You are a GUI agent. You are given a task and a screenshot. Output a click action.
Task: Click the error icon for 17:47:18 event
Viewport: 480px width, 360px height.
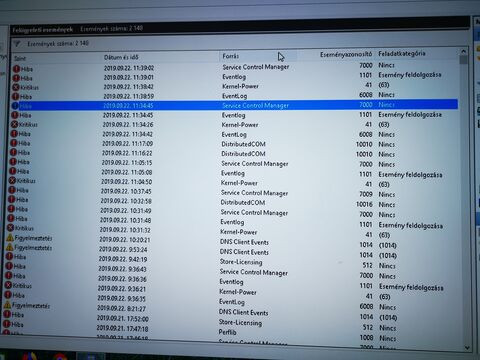point(7,324)
